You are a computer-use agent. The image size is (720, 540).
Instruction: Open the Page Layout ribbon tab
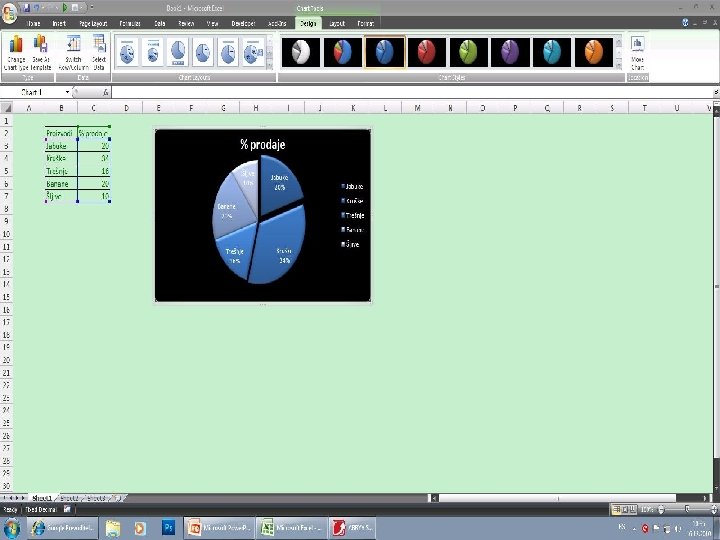(93, 23)
